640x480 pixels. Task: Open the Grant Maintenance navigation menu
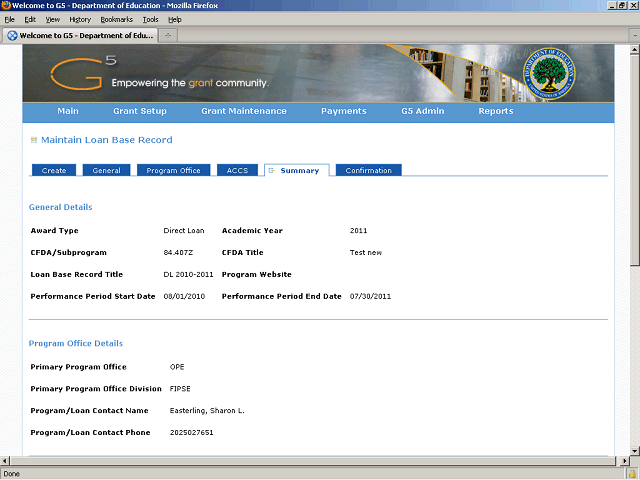244,111
